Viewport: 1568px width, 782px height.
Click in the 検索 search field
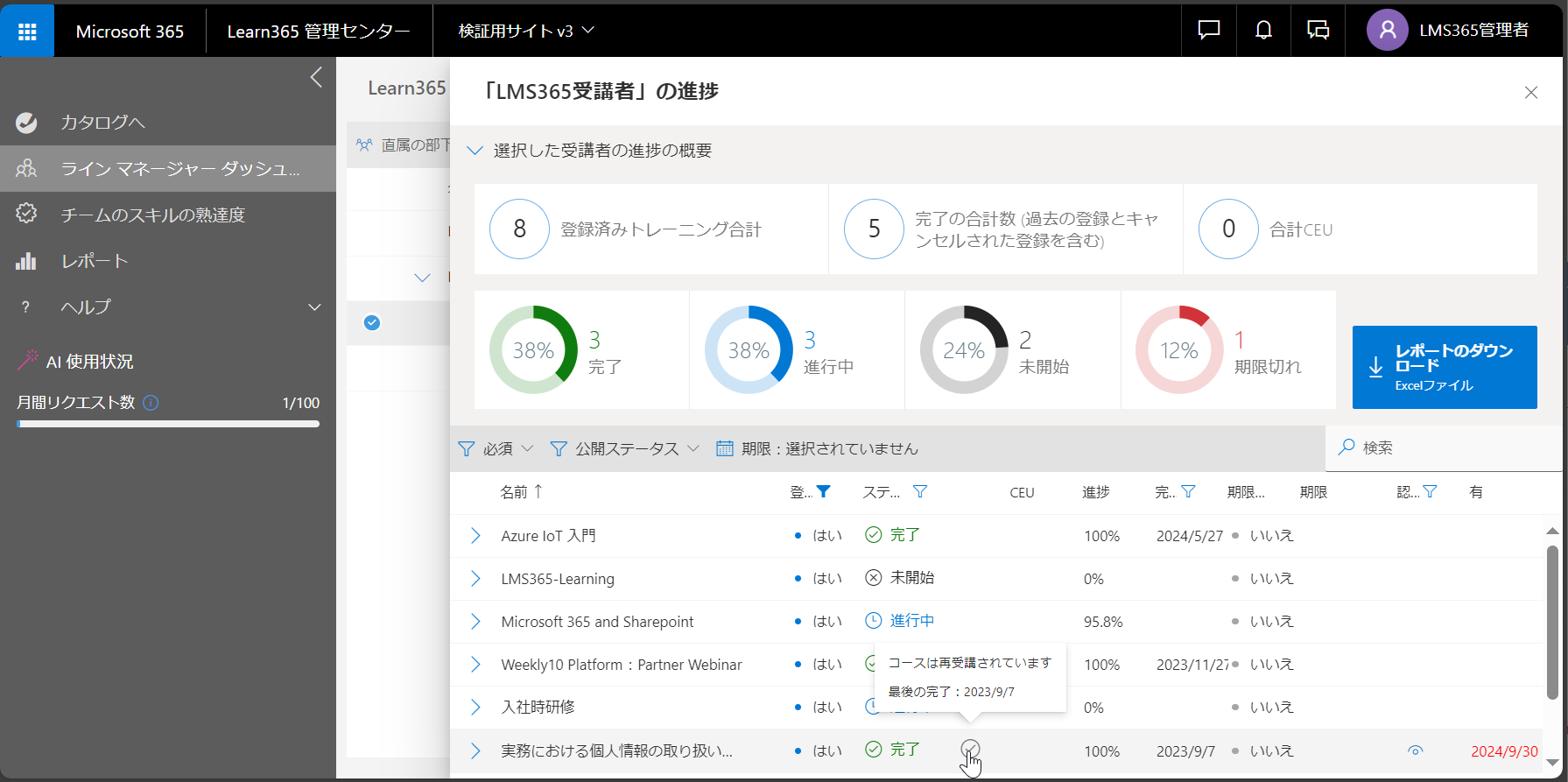click(1445, 448)
